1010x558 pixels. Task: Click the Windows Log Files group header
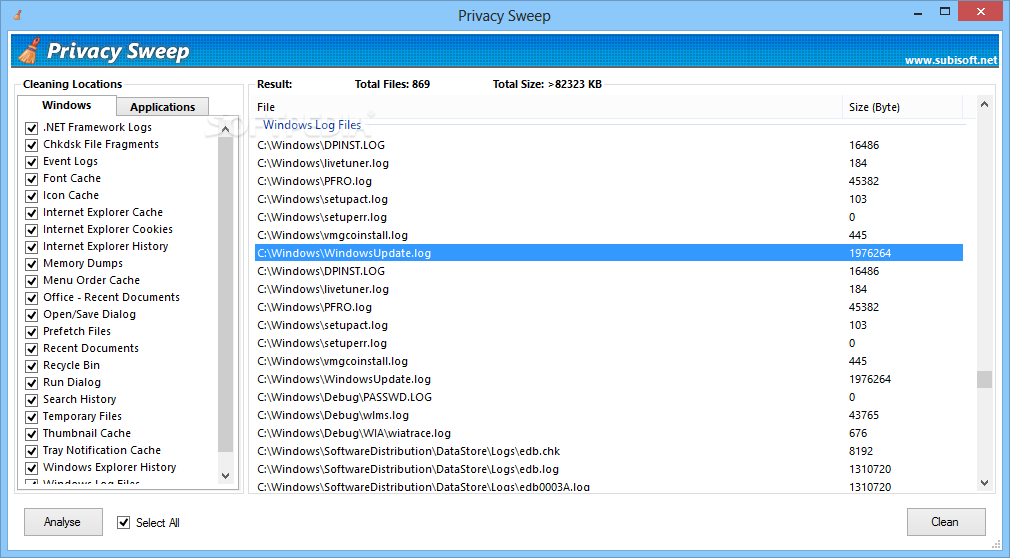click(x=312, y=125)
